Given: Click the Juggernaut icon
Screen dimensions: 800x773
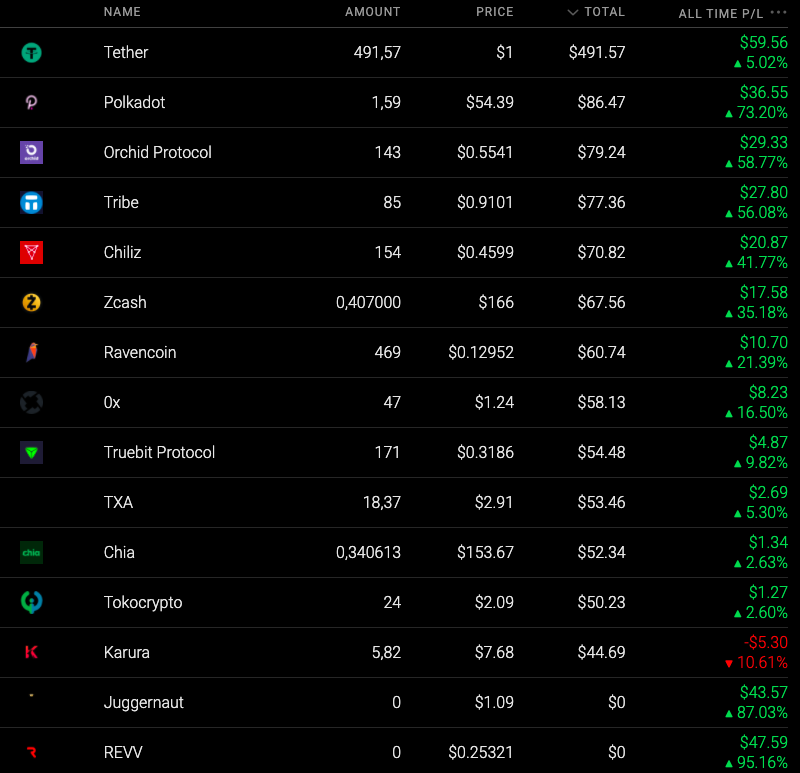Looking at the screenshot, I should pos(31,695).
